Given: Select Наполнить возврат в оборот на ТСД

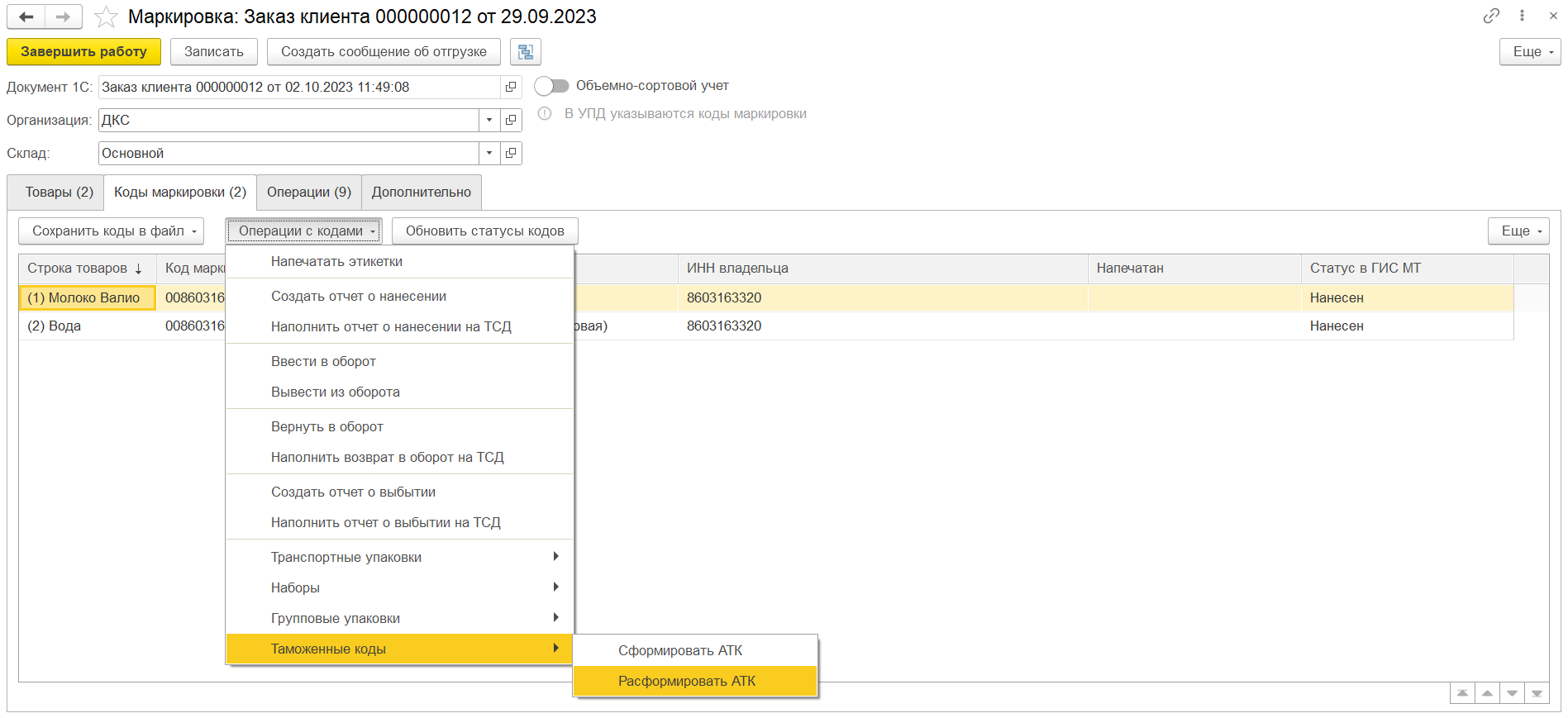Looking at the screenshot, I should click(x=399, y=457).
